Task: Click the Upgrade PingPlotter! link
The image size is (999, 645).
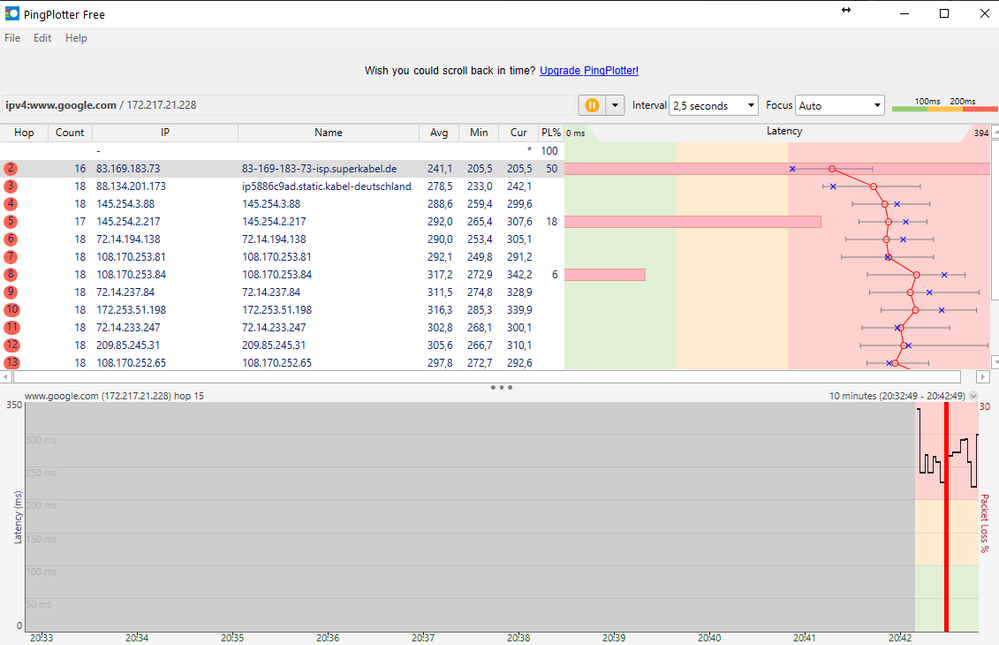Action: [x=589, y=70]
